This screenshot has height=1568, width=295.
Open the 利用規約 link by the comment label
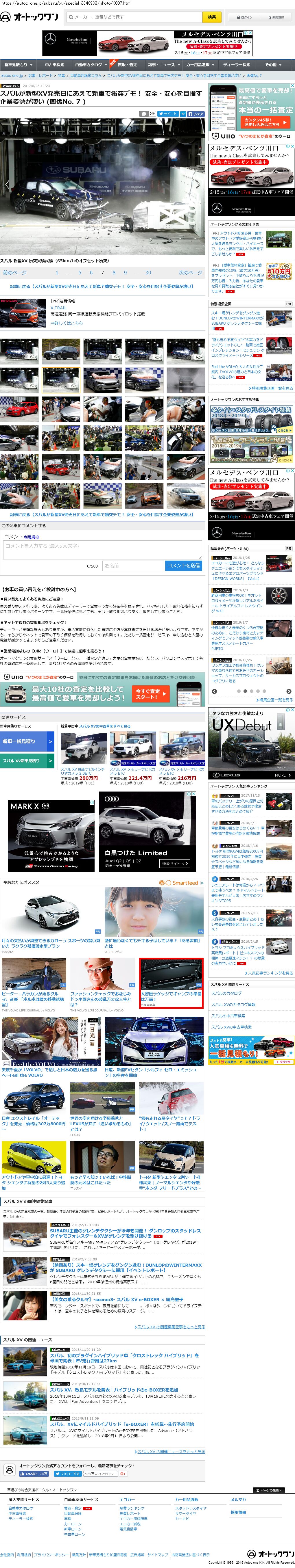31,537
